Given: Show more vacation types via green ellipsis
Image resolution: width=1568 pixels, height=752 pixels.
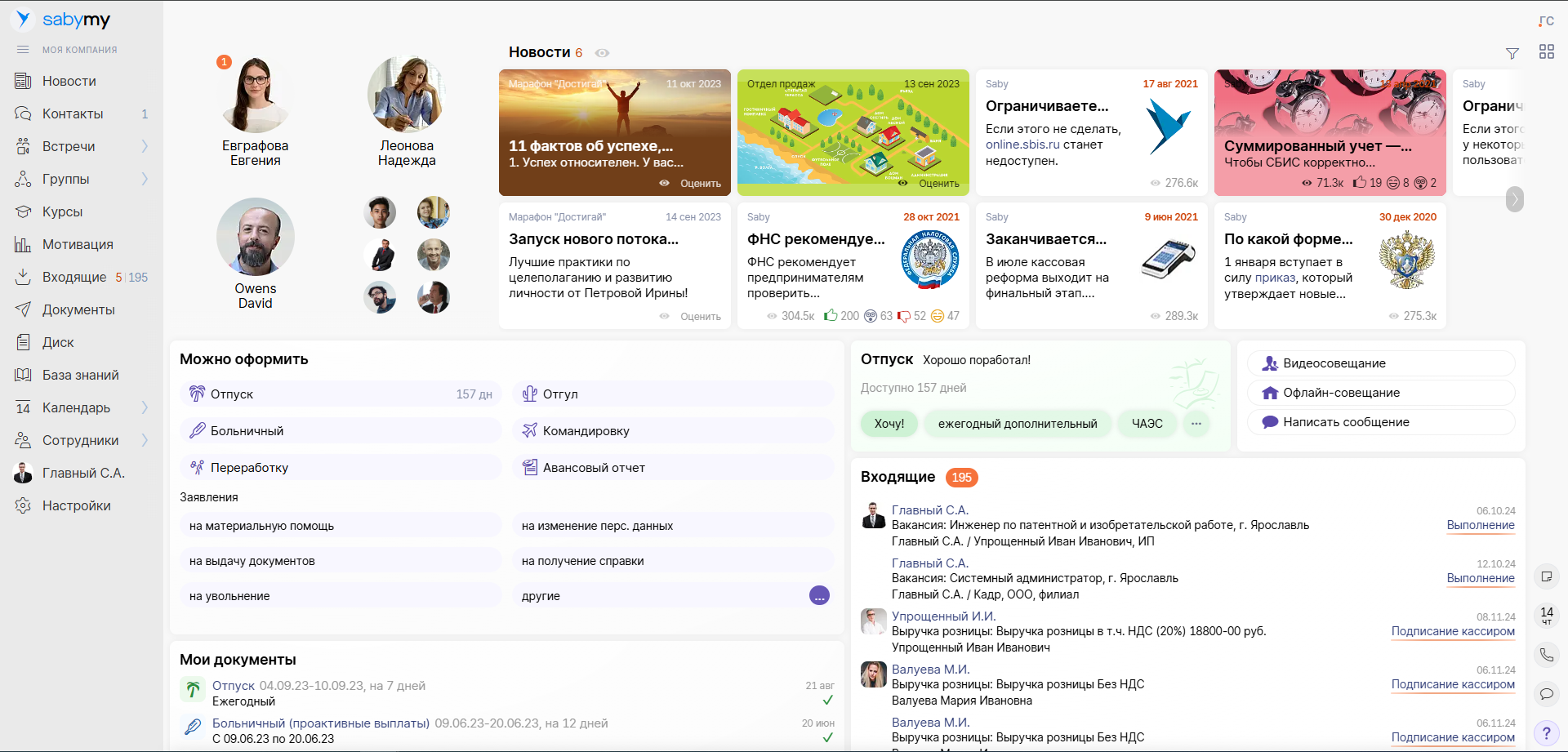Looking at the screenshot, I should coord(1196,423).
